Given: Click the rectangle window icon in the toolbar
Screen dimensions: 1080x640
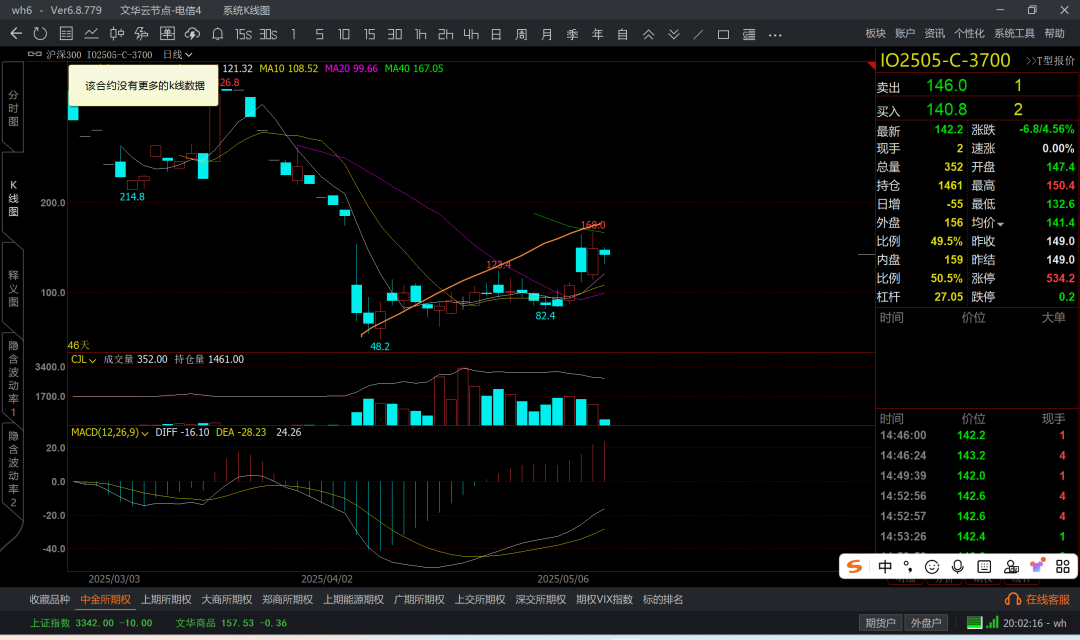Looking at the screenshot, I should click(x=723, y=34).
